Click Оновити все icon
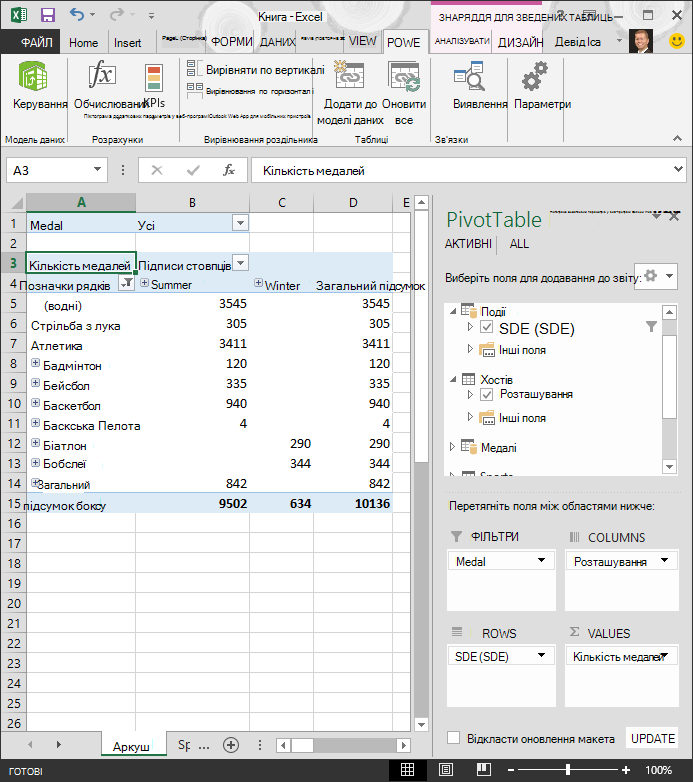This screenshot has width=693, height=782. [x=404, y=76]
